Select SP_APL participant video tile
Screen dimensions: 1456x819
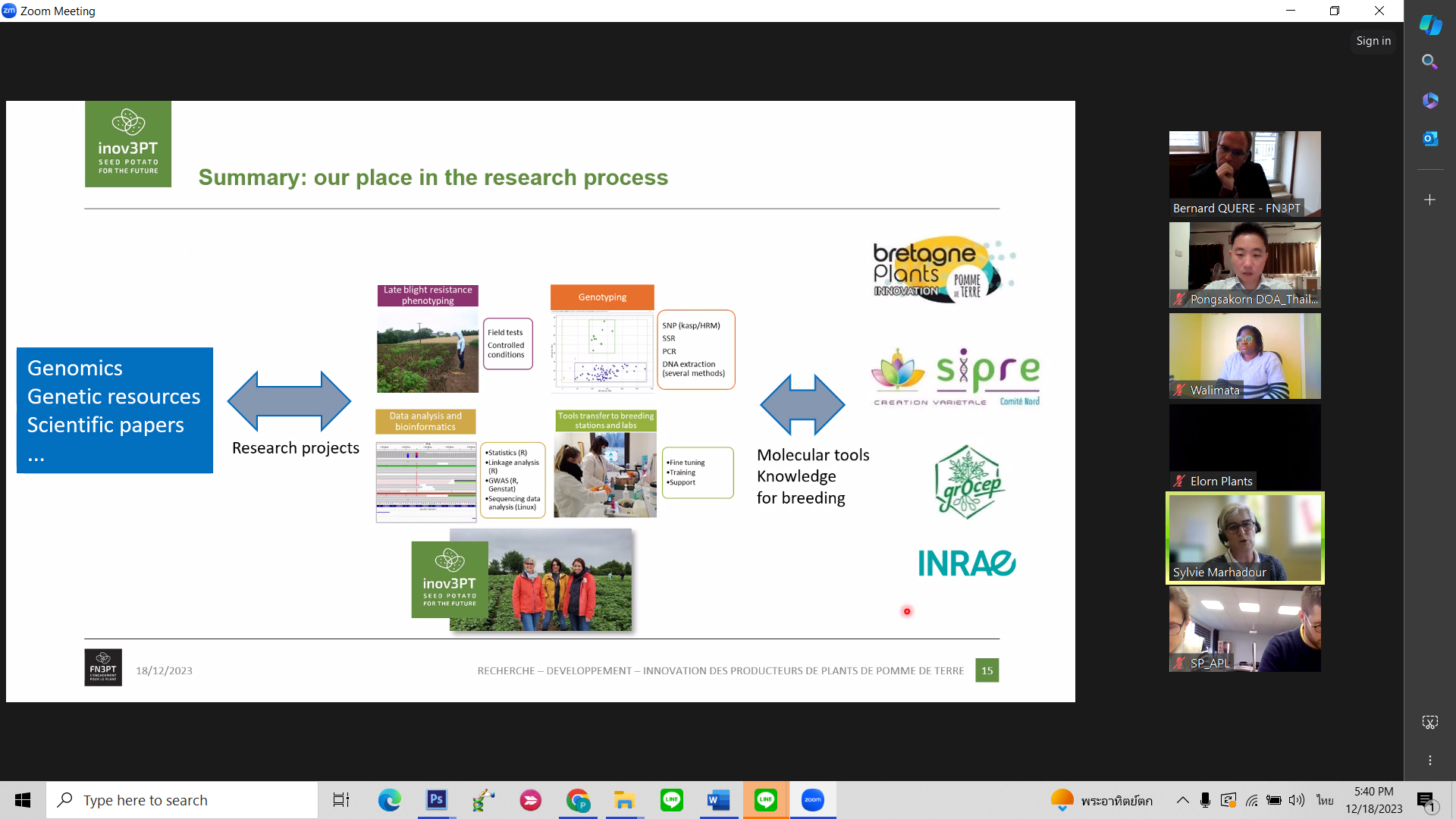(x=1244, y=629)
